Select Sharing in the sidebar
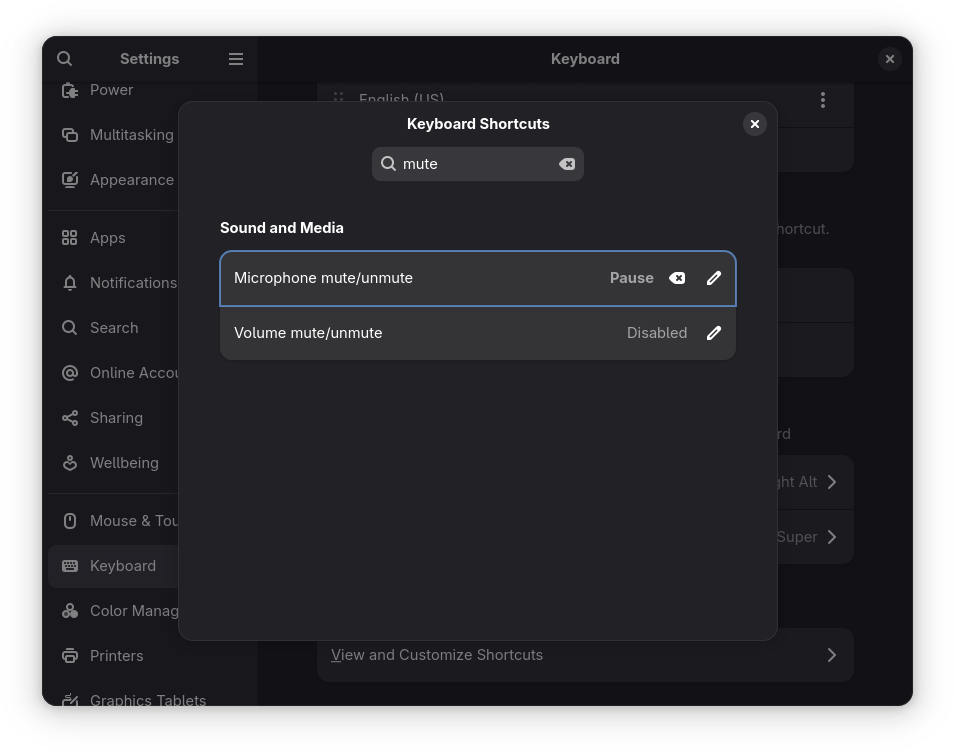 pyautogui.click(x=116, y=418)
